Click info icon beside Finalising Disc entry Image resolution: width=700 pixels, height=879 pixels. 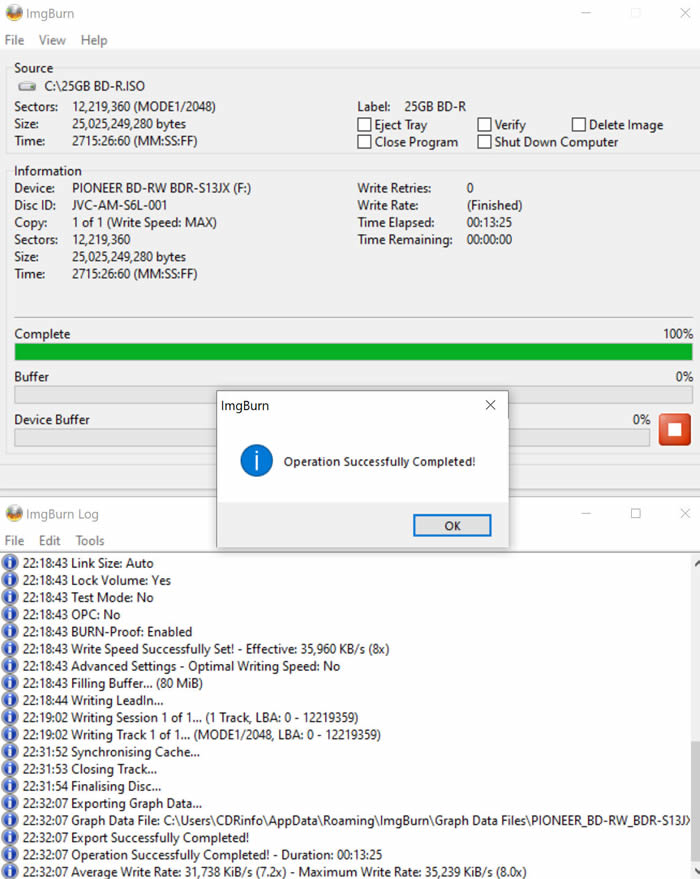tap(11, 786)
